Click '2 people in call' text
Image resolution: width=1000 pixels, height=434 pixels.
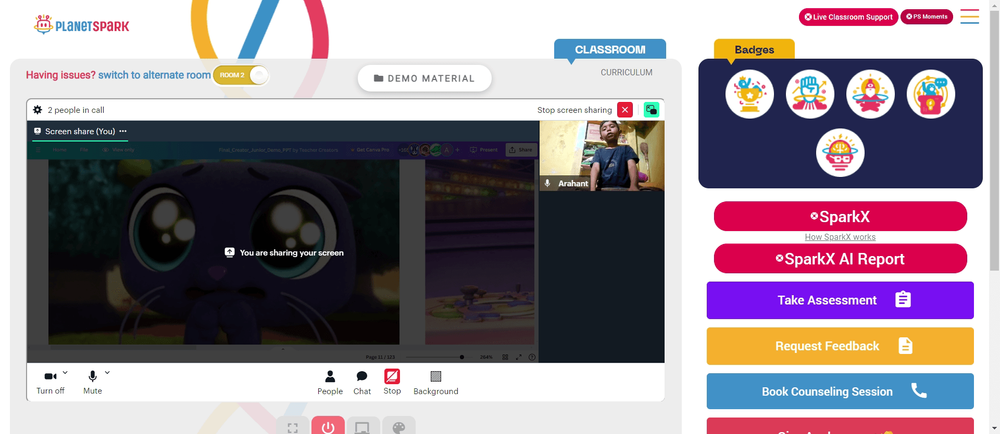coord(76,110)
